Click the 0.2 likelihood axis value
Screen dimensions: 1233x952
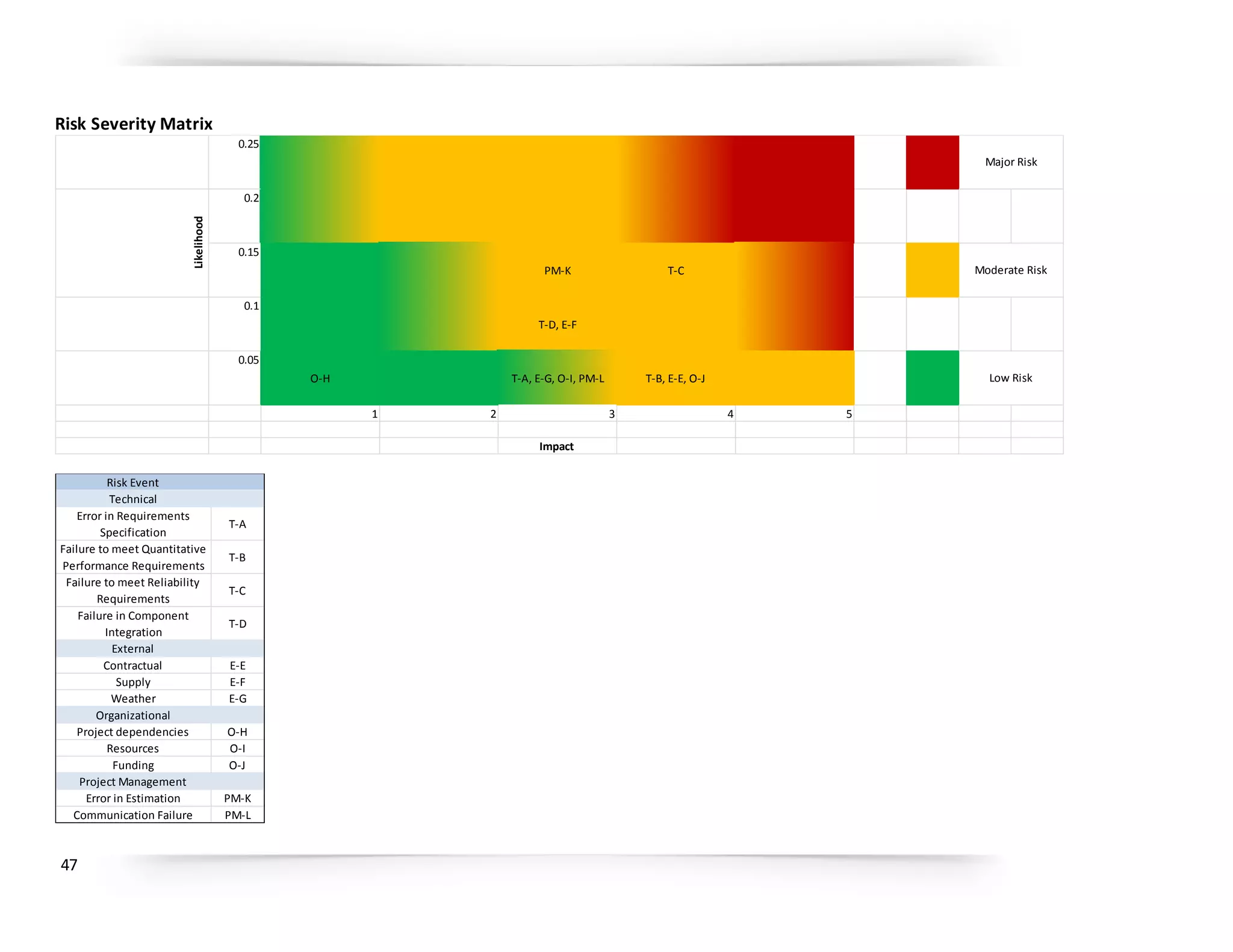click(251, 198)
